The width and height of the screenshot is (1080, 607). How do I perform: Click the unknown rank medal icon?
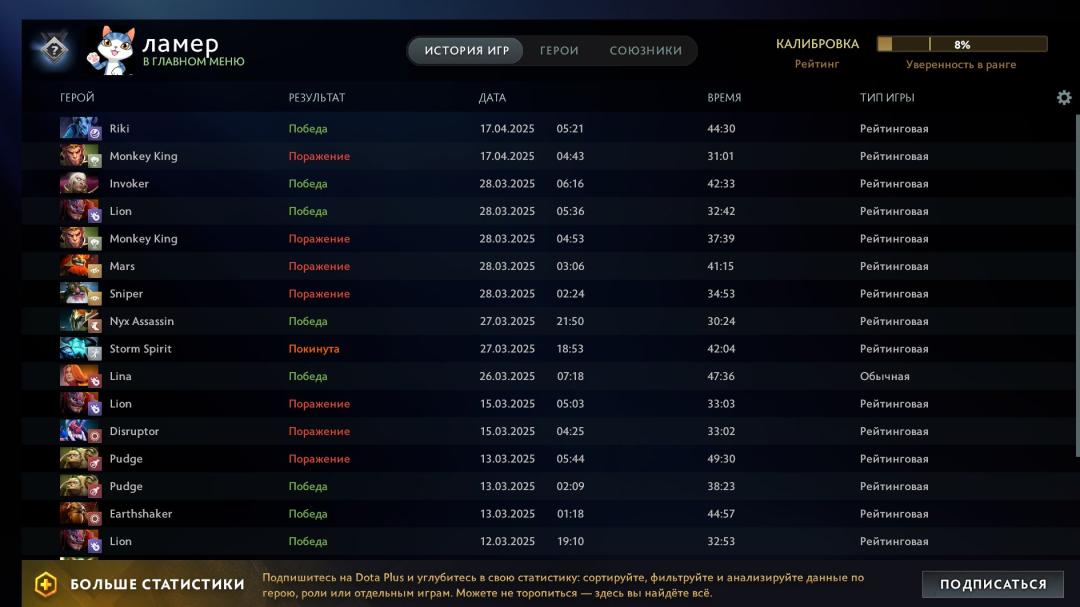(54, 50)
